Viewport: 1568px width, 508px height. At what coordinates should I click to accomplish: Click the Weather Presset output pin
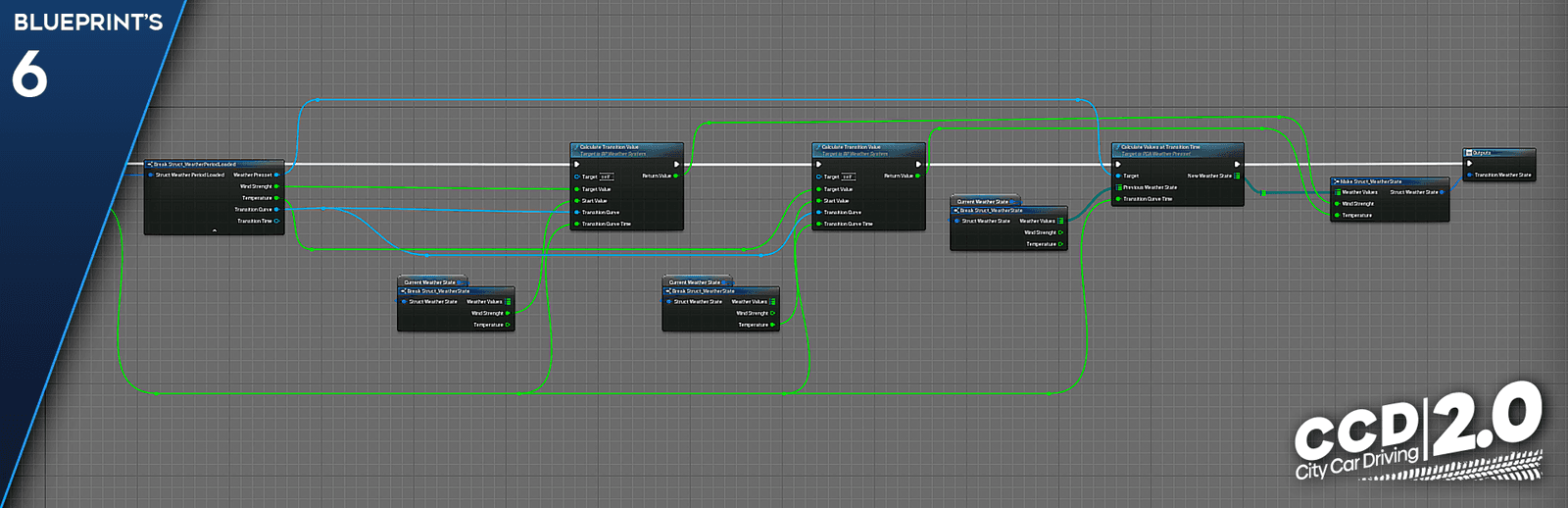coord(277,175)
